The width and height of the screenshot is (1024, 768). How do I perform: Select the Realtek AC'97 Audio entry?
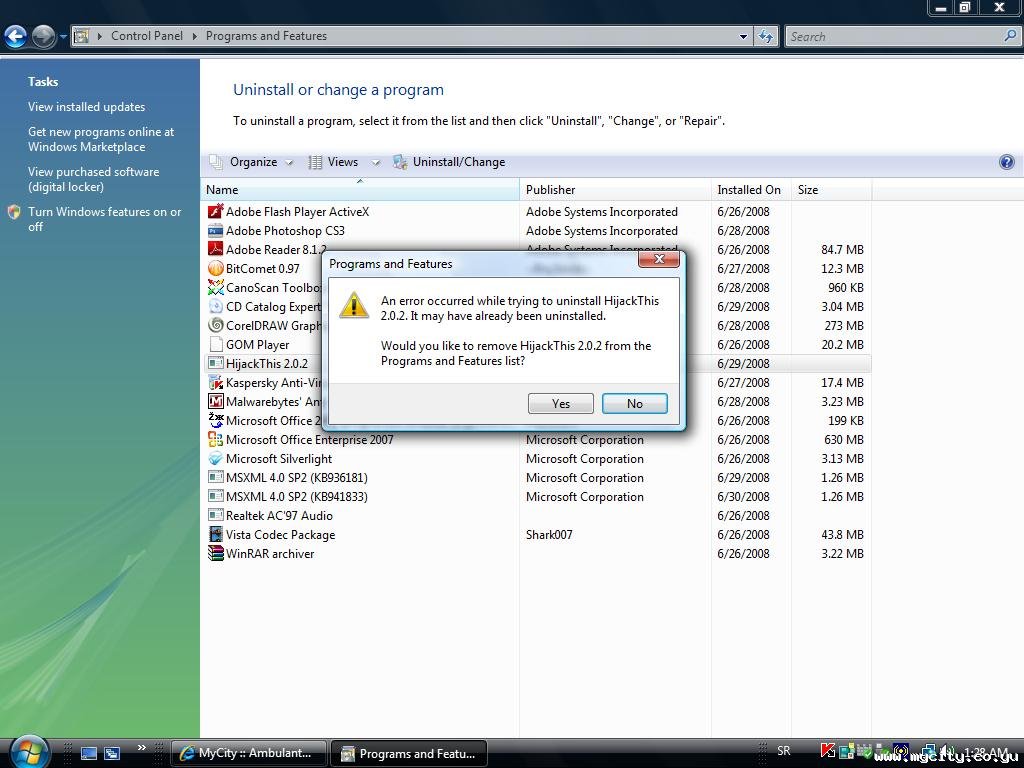point(279,515)
